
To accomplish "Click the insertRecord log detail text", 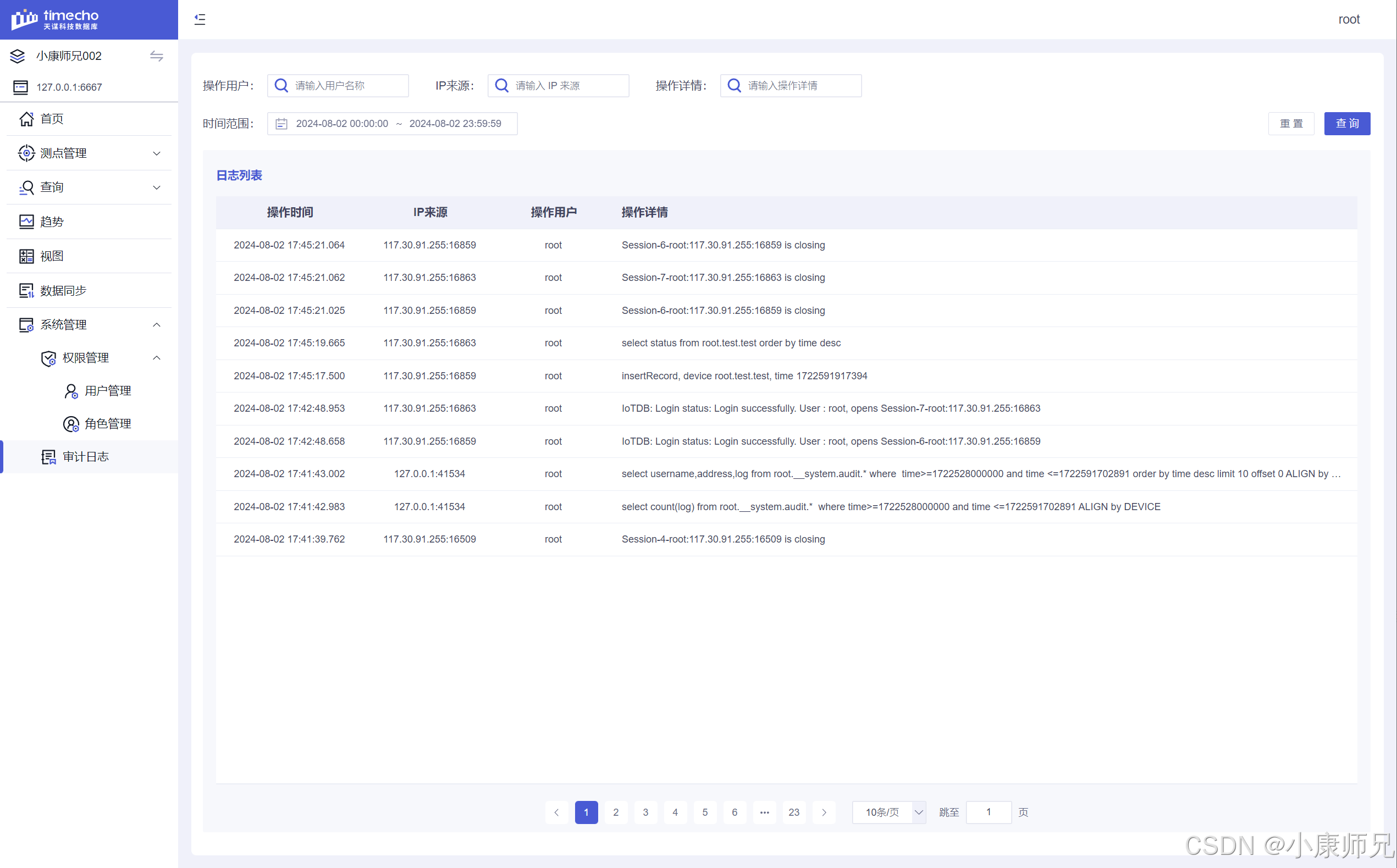I will point(744,376).
